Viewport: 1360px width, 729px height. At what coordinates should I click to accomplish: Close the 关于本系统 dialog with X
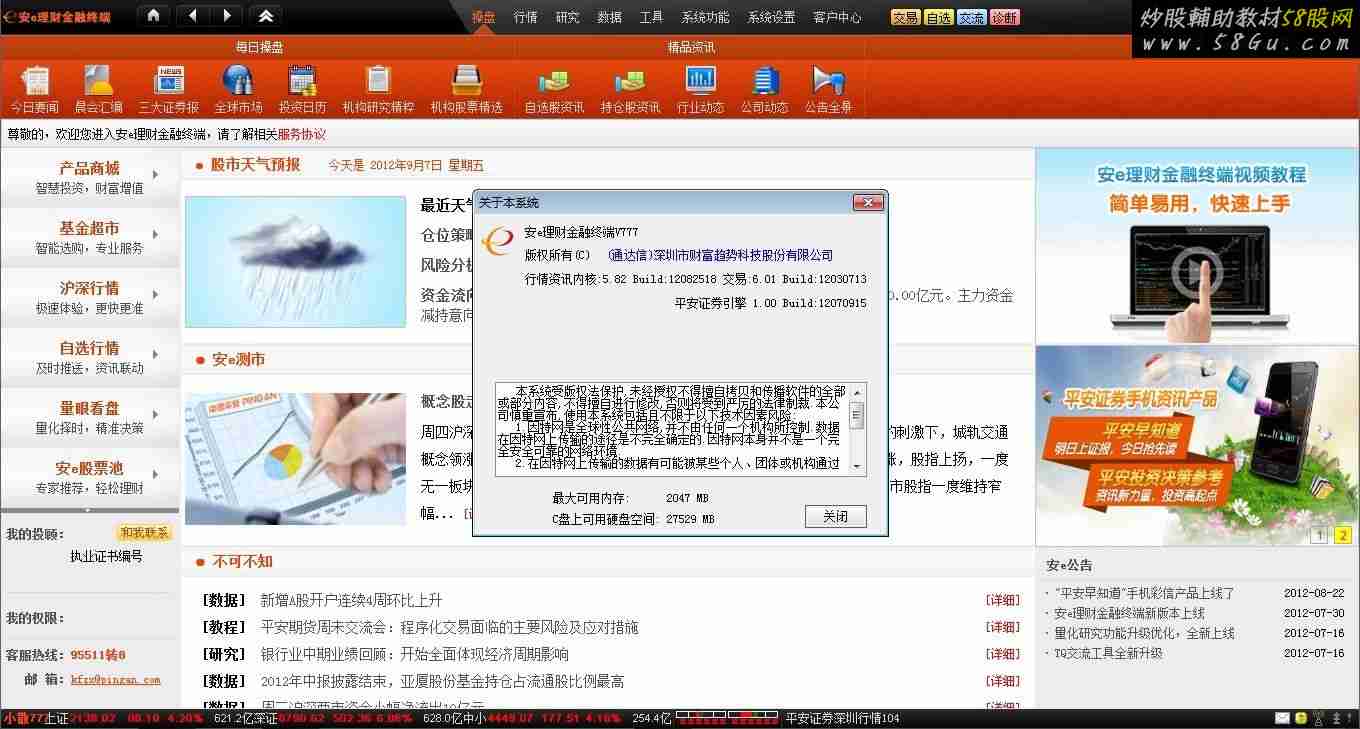tap(868, 203)
